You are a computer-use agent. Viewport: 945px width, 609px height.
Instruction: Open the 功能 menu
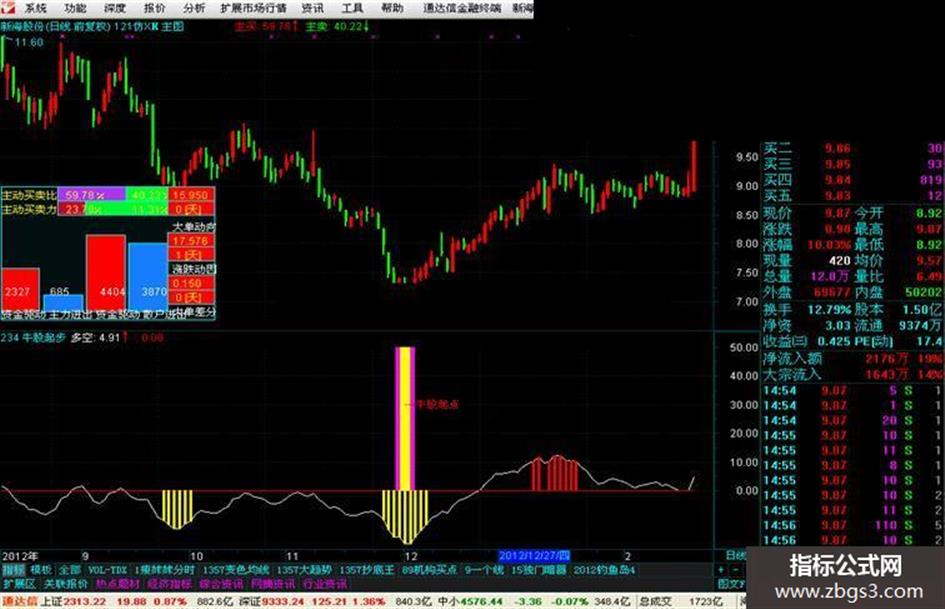coord(75,8)
